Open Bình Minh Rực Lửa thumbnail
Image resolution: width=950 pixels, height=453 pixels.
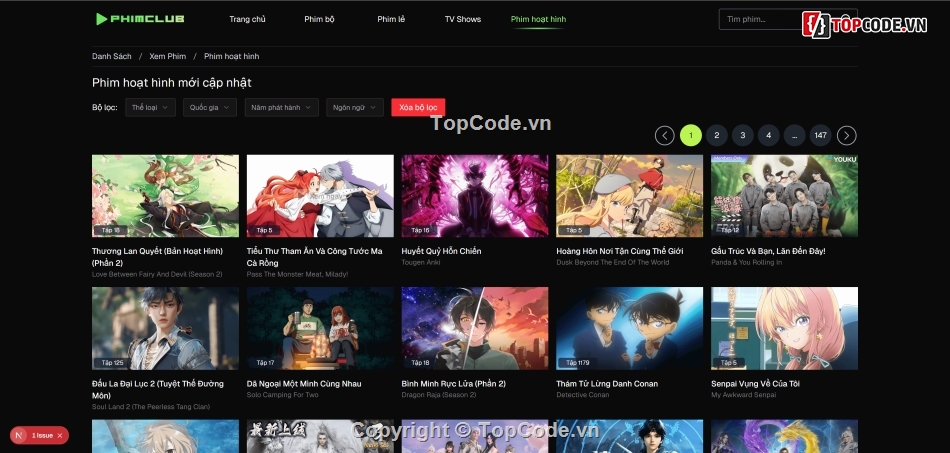tap(475, 328)
